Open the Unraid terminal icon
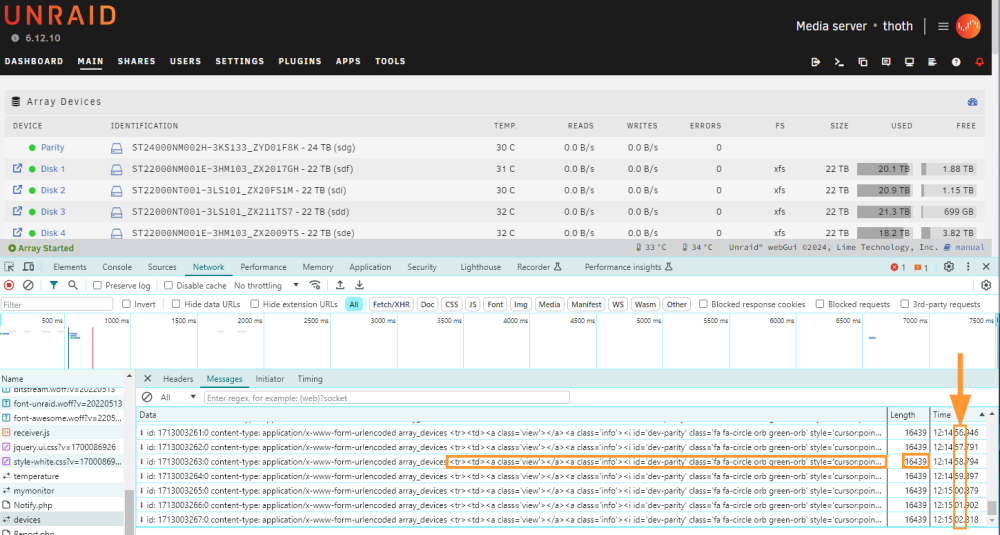1000x535 pixels. coord(839,62)
